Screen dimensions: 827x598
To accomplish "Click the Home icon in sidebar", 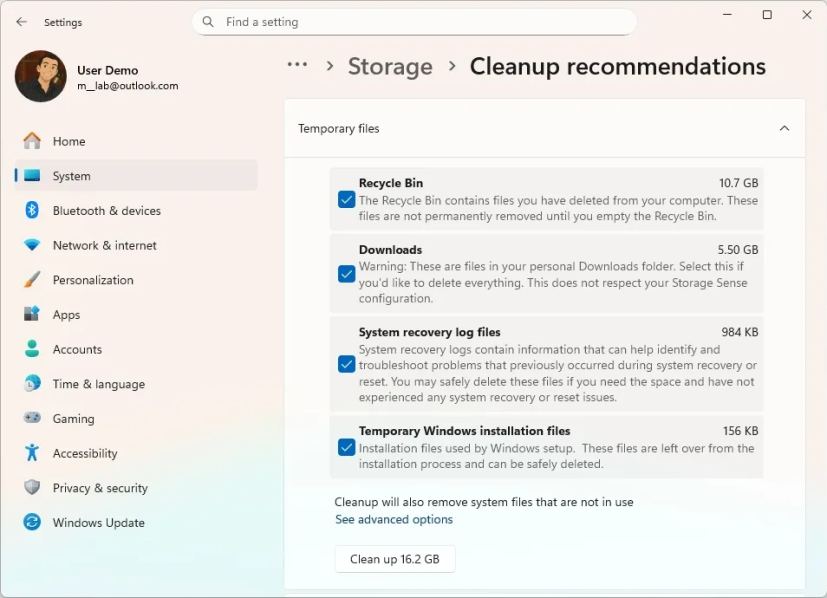I will tap(32, 141).
